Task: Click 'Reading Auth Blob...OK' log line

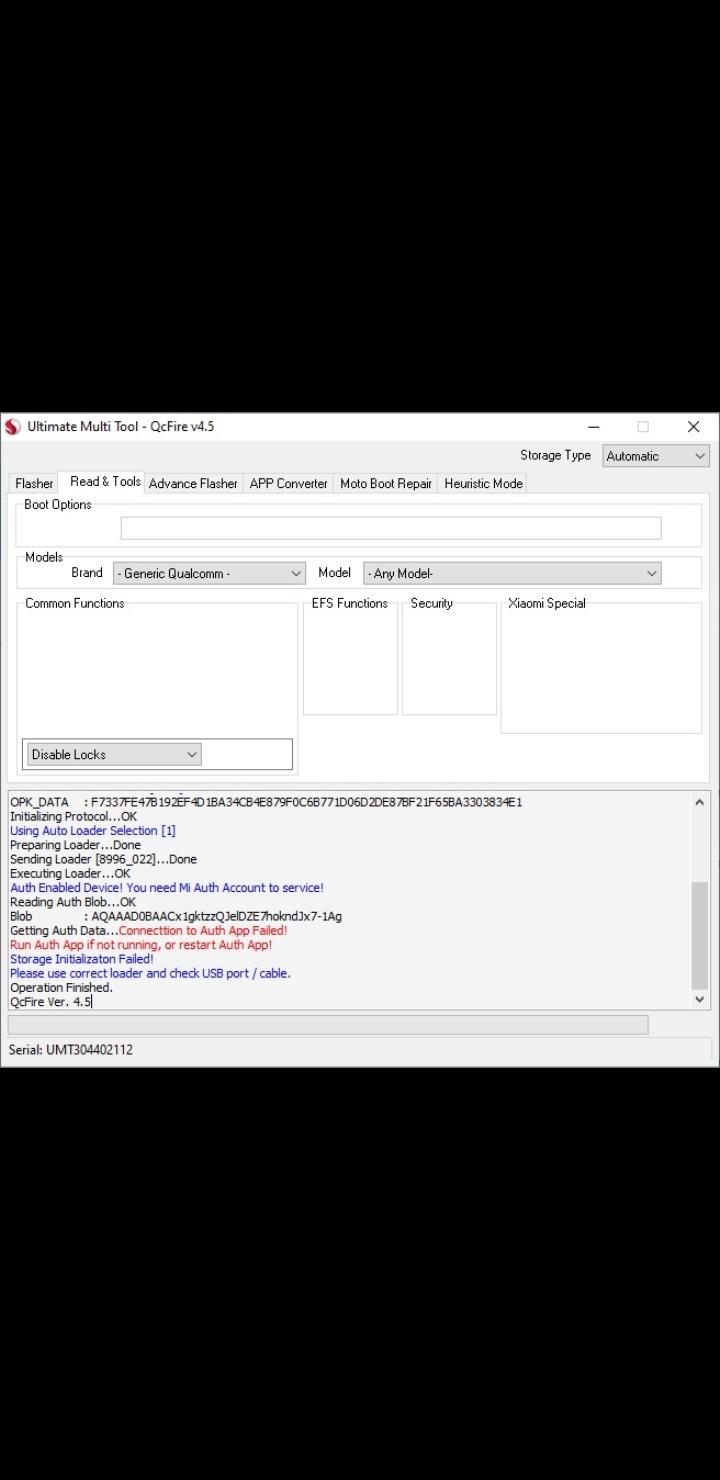Action: (x=73, y=902)
